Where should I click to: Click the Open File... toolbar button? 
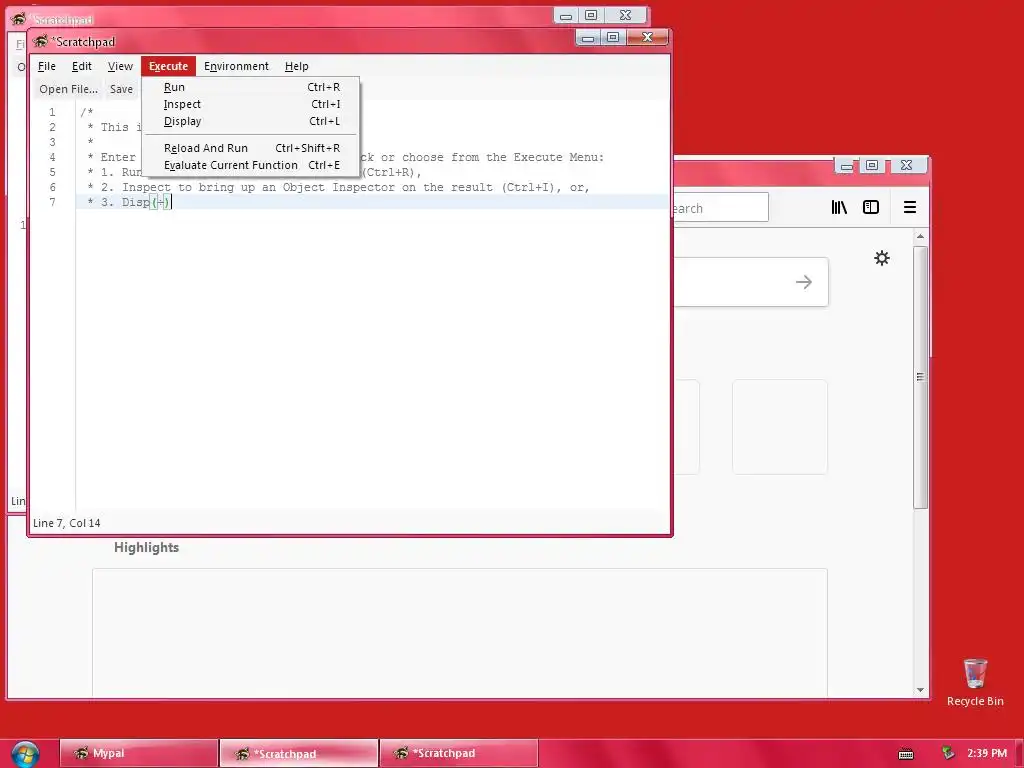point(68,89)
